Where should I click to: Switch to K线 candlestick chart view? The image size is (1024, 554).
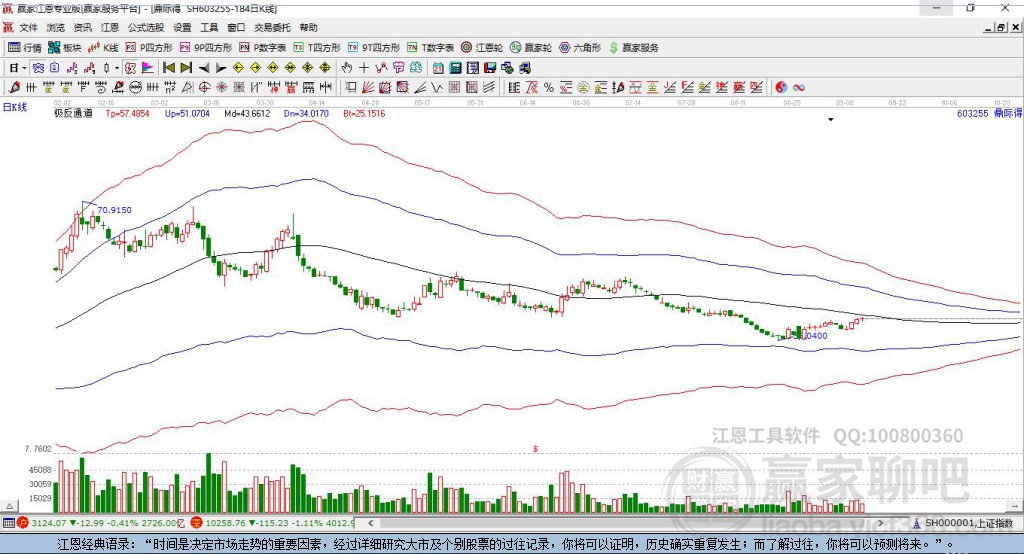point(103,48)
